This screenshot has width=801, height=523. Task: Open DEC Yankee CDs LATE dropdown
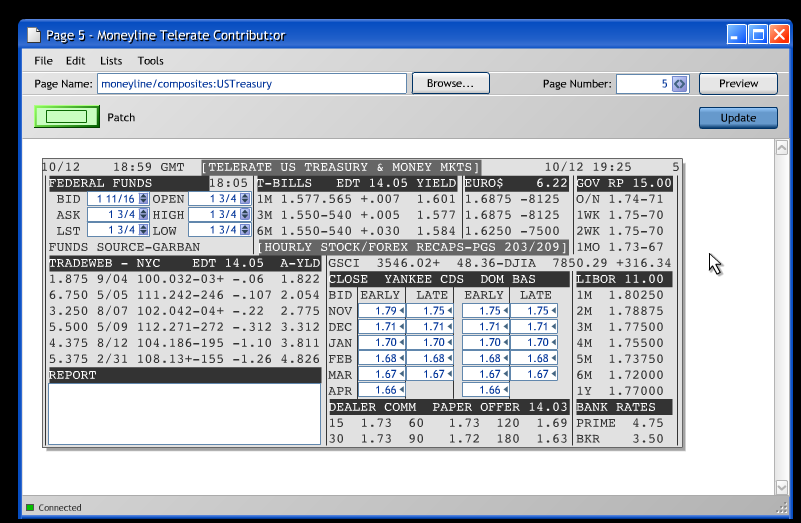450,326
